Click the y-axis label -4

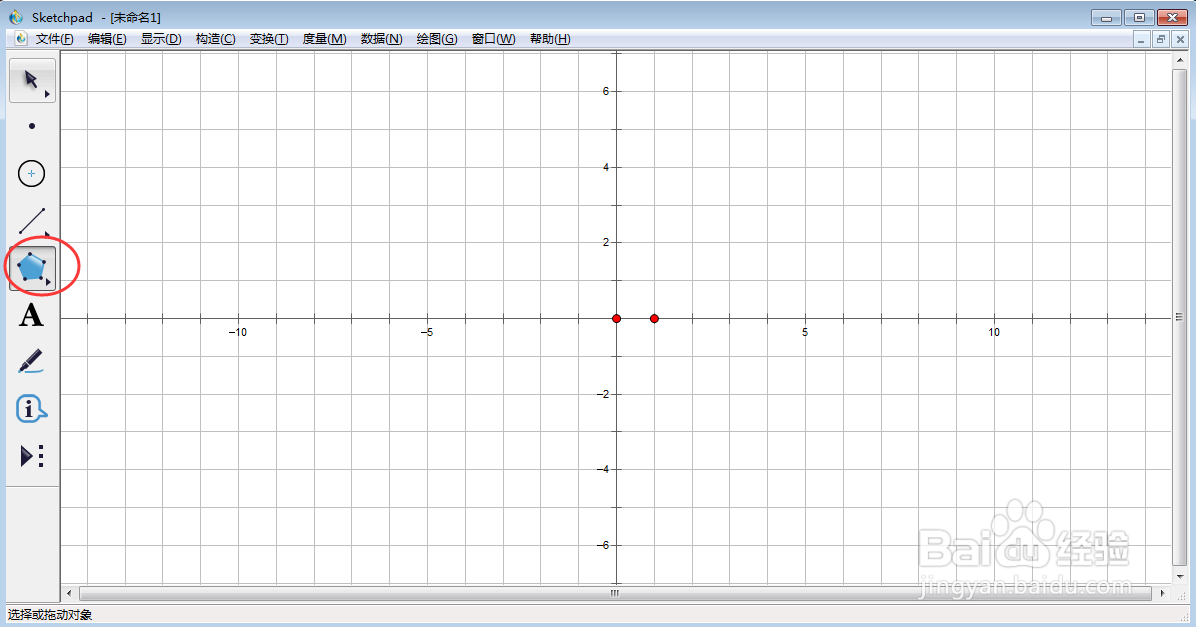603,469
